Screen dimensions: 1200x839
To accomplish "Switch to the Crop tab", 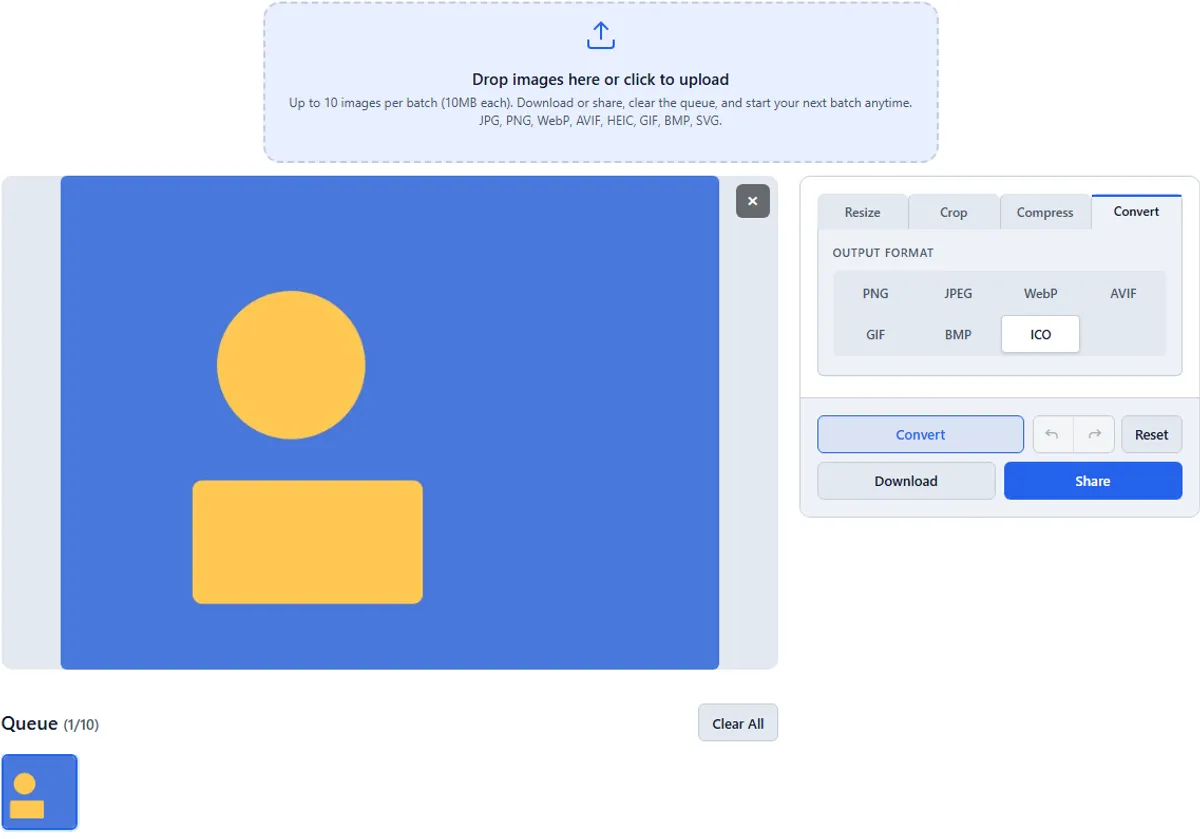I will (x=954, y=212).
